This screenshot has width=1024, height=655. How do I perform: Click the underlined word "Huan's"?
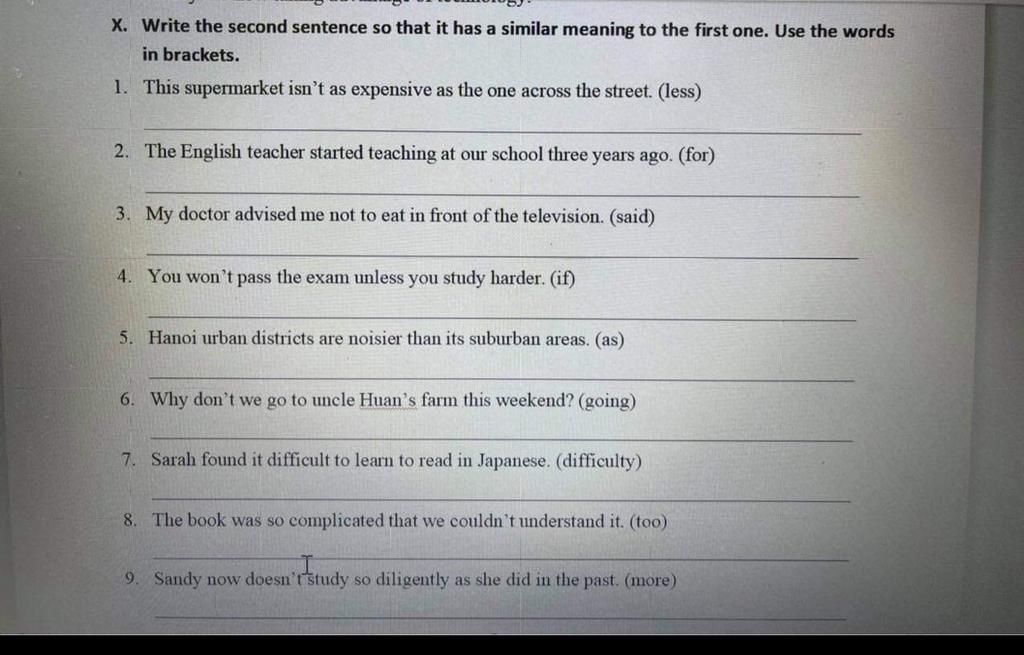[388, 400]
